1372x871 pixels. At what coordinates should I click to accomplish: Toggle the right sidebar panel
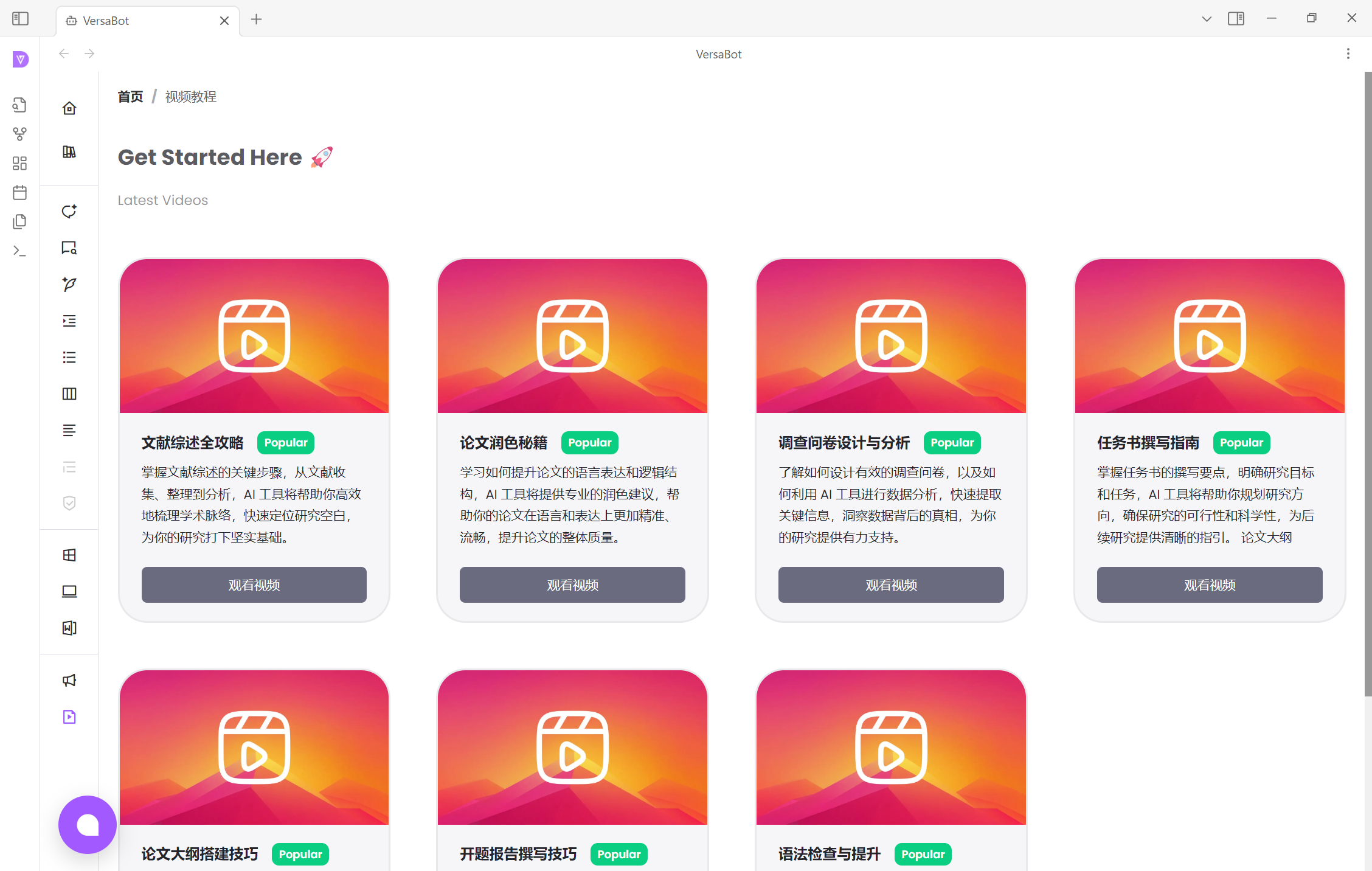coord(1236,19)
